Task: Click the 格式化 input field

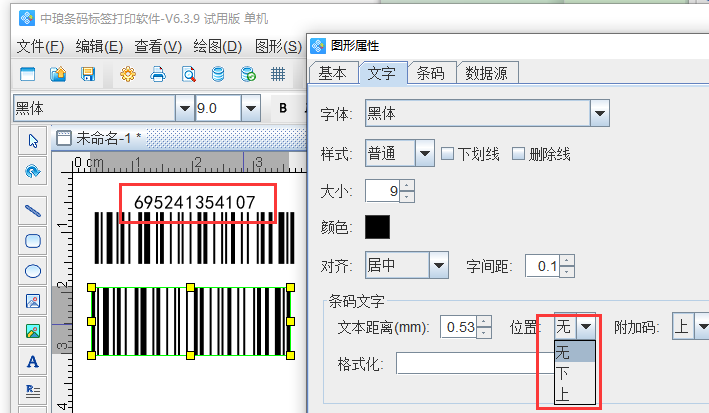Action: click(x=475, y=363)
